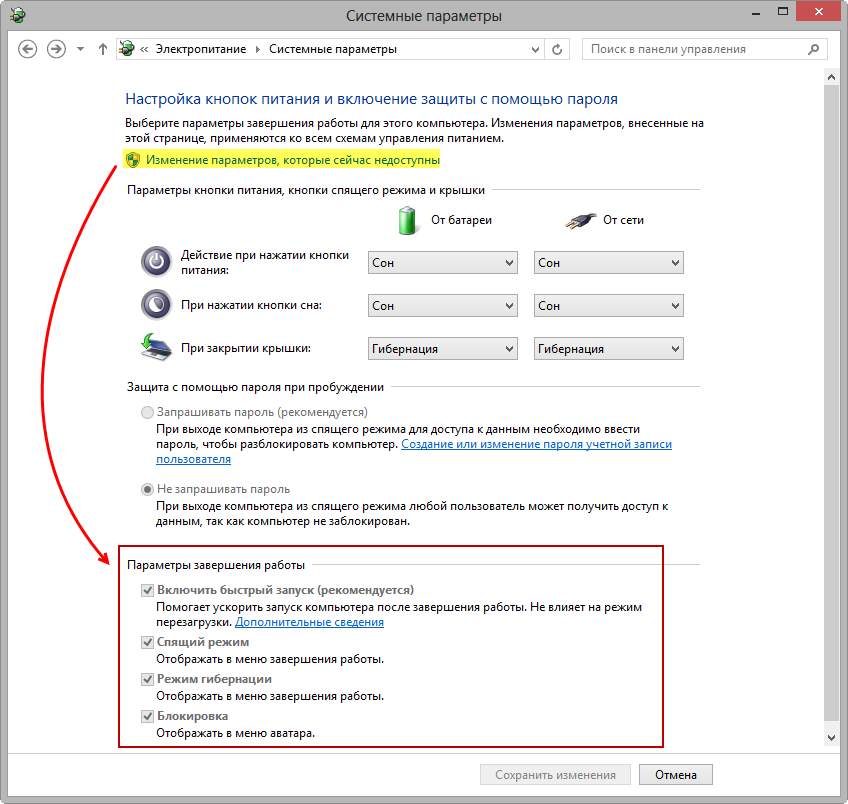Click the breadcrumb double chevron overflow
848x804 pixels.
click(x=144, y=49)
